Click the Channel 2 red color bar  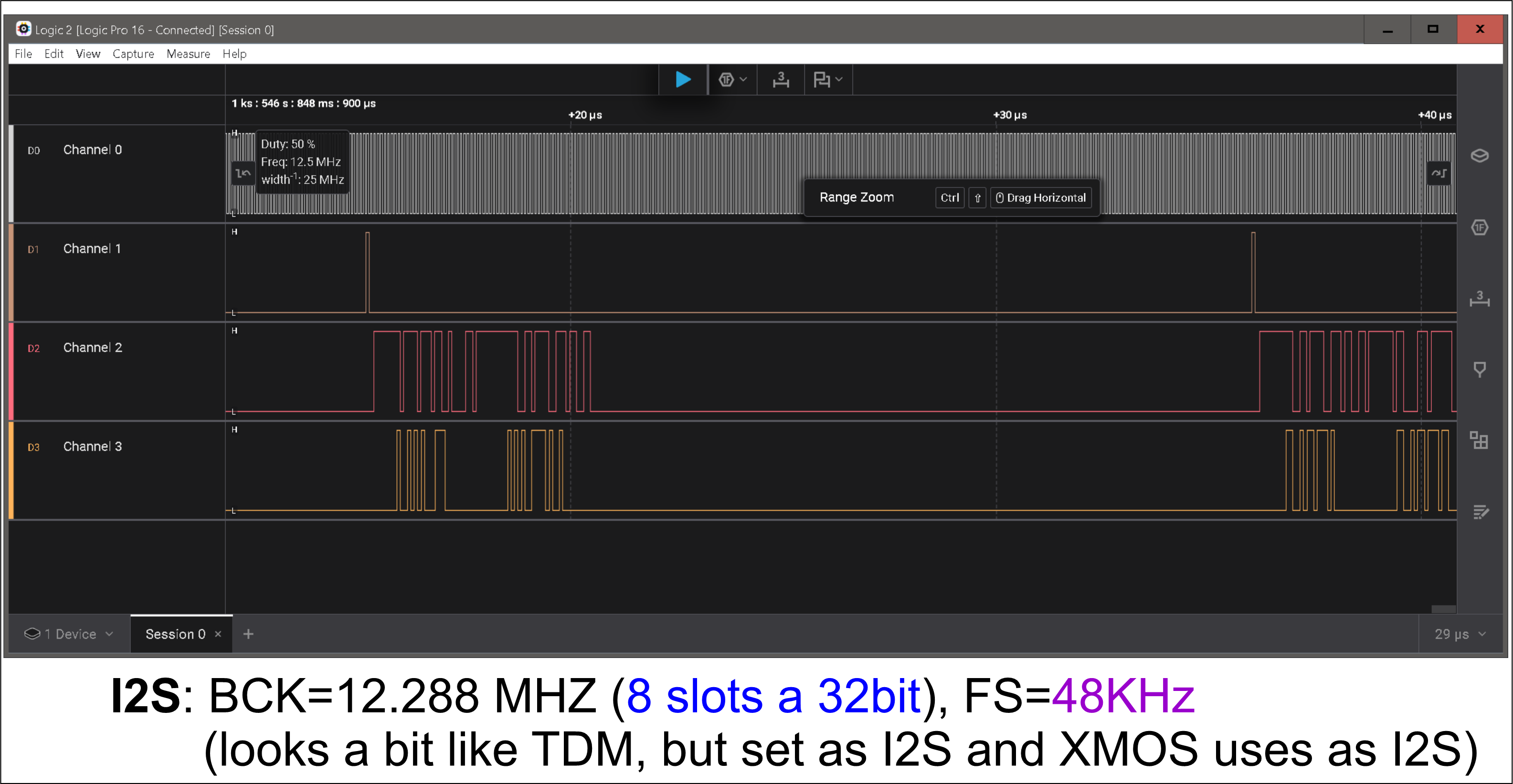click(x=11, y=371)
